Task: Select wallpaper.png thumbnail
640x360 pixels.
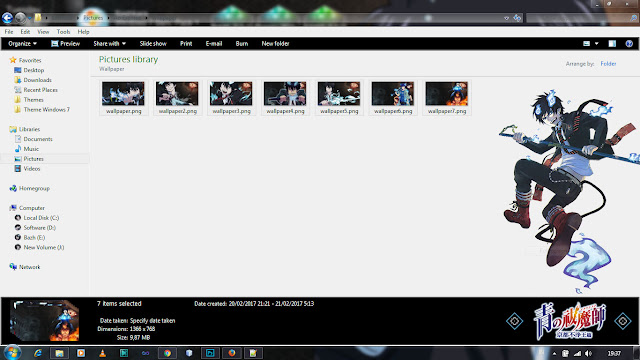Action: pyautogui.click(x=123, y=98)
